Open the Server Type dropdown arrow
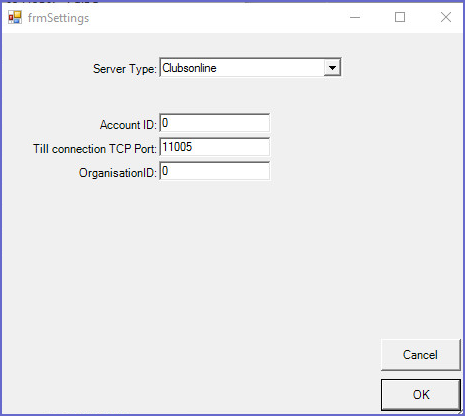 [x=332, y=68]
